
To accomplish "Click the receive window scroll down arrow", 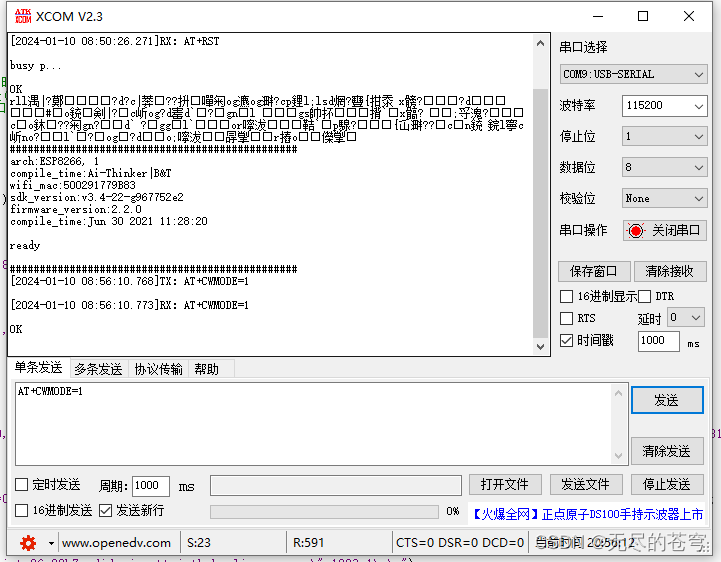I will pyautogui.click(x=541, y=347).
